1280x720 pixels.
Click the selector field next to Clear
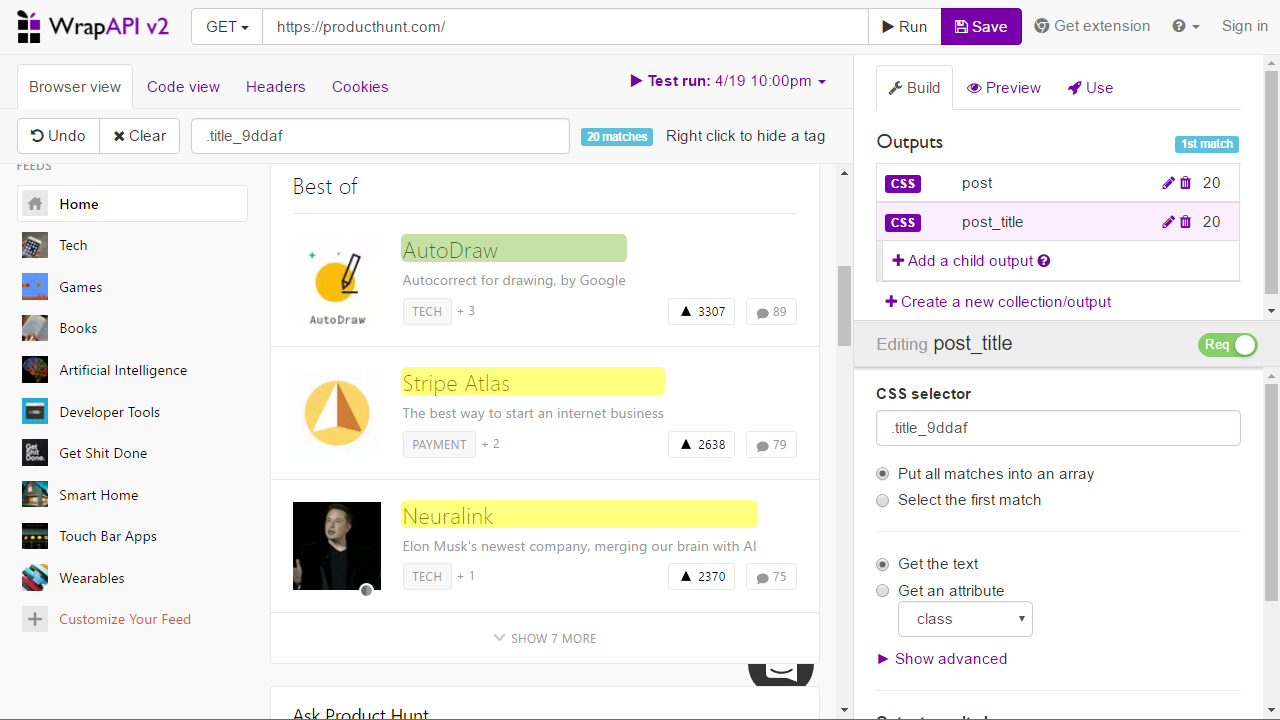[x=380, y=136]
